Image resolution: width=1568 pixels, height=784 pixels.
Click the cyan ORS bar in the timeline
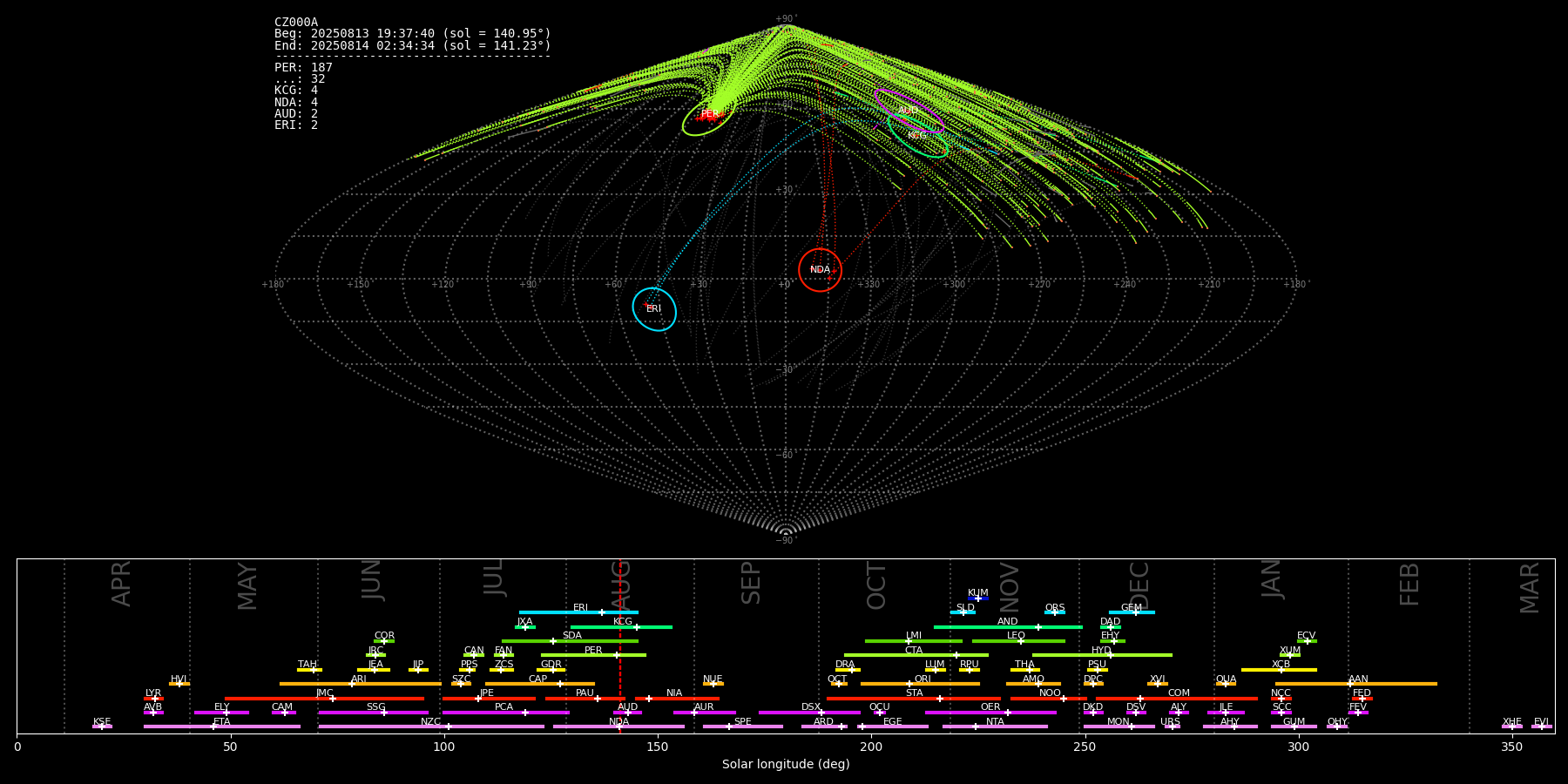(1055, 612)
